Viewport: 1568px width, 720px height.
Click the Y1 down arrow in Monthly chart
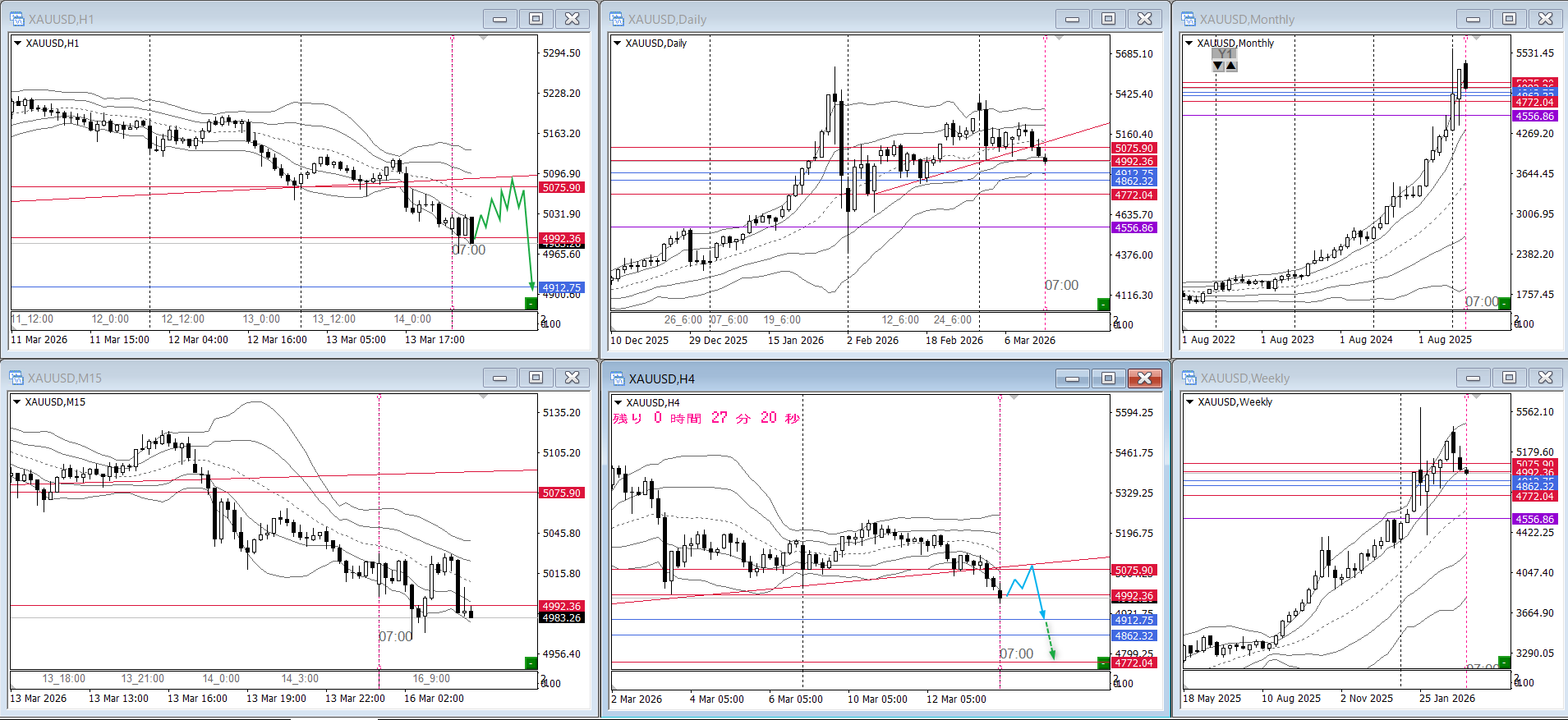point(1218,66)
